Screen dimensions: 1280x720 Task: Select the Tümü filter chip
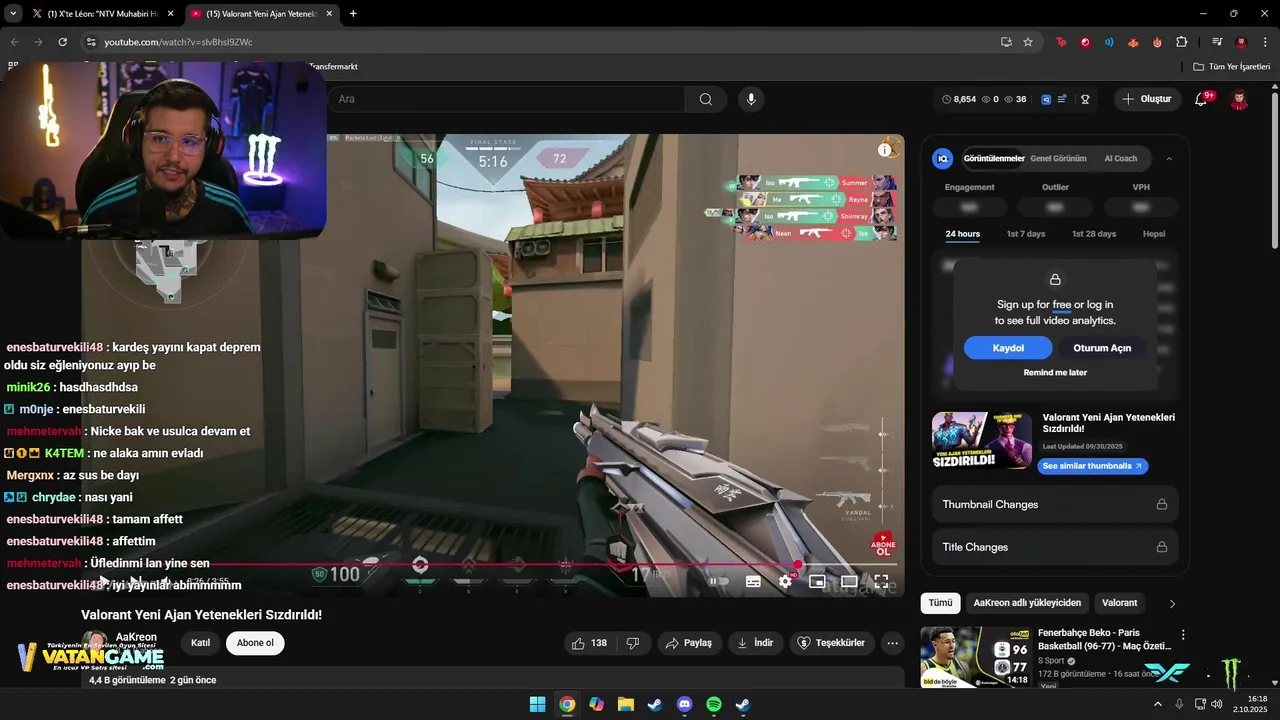click(940, 603)
